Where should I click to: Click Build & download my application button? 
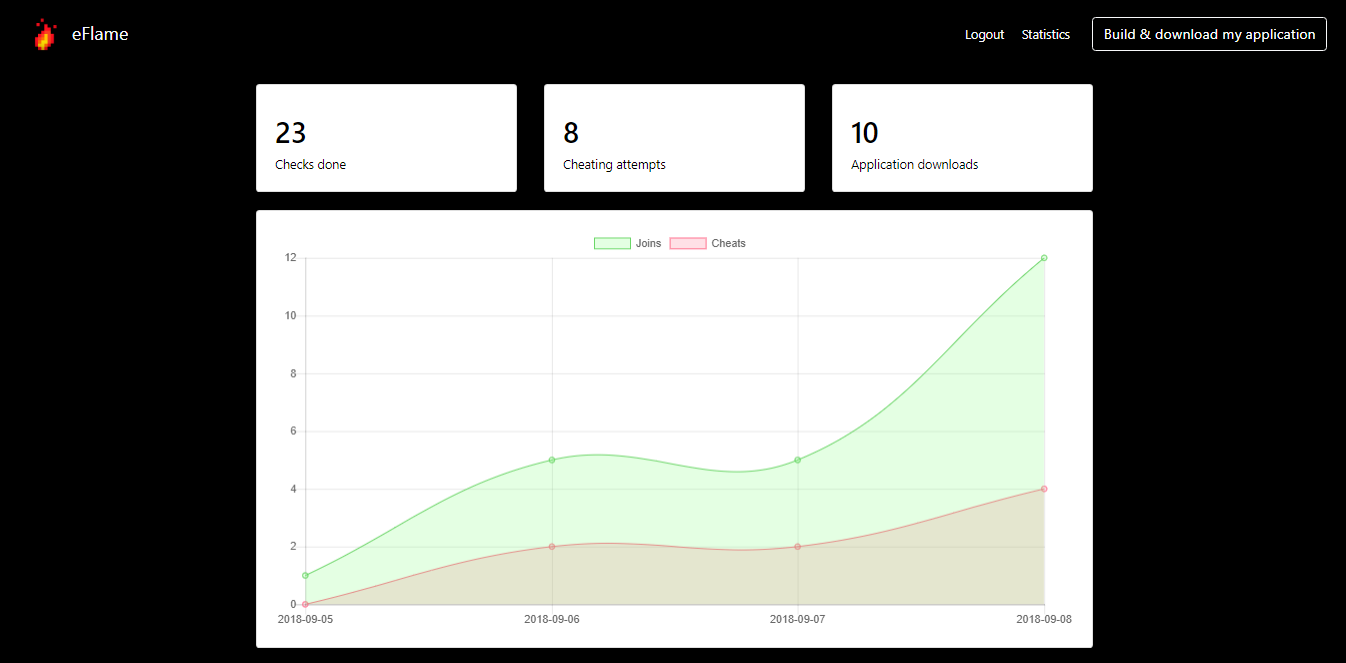(1209, 34)
